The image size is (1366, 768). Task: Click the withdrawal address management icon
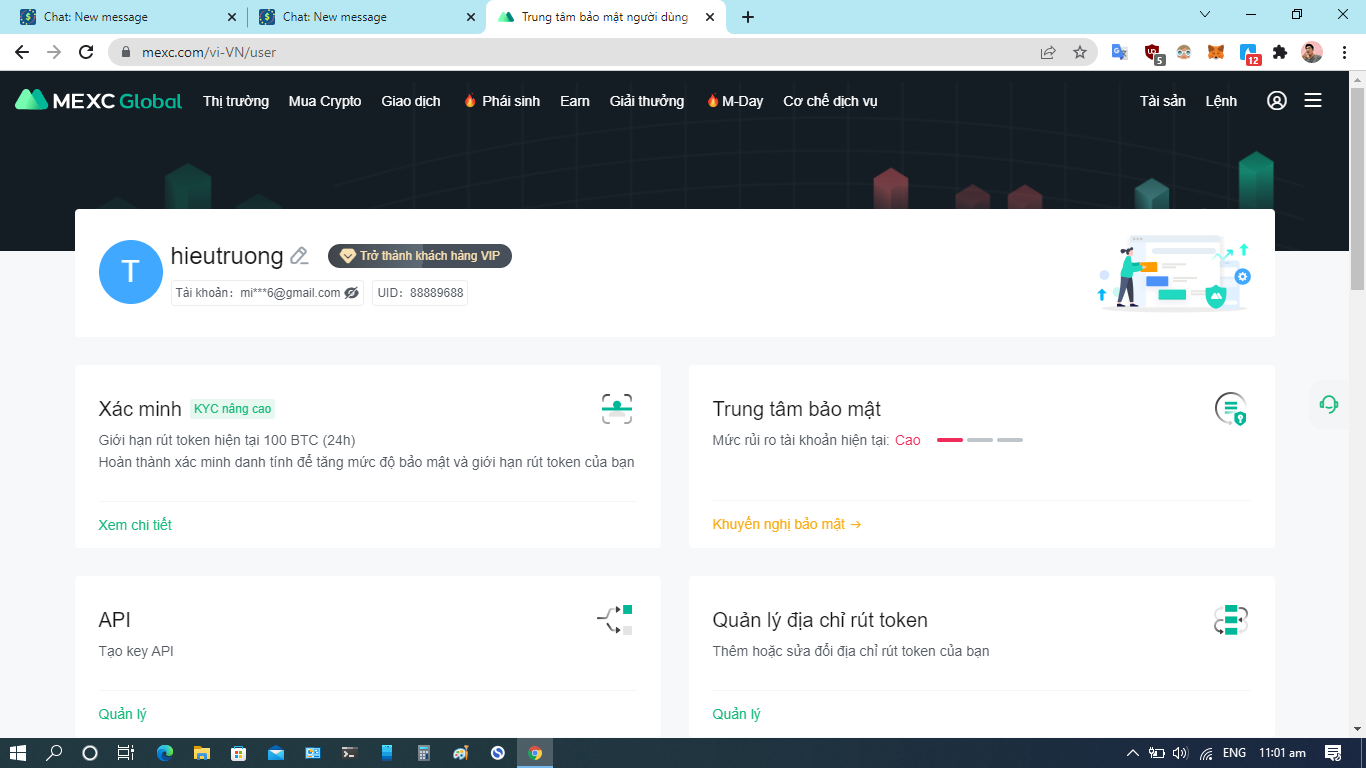click(1231, 620)
